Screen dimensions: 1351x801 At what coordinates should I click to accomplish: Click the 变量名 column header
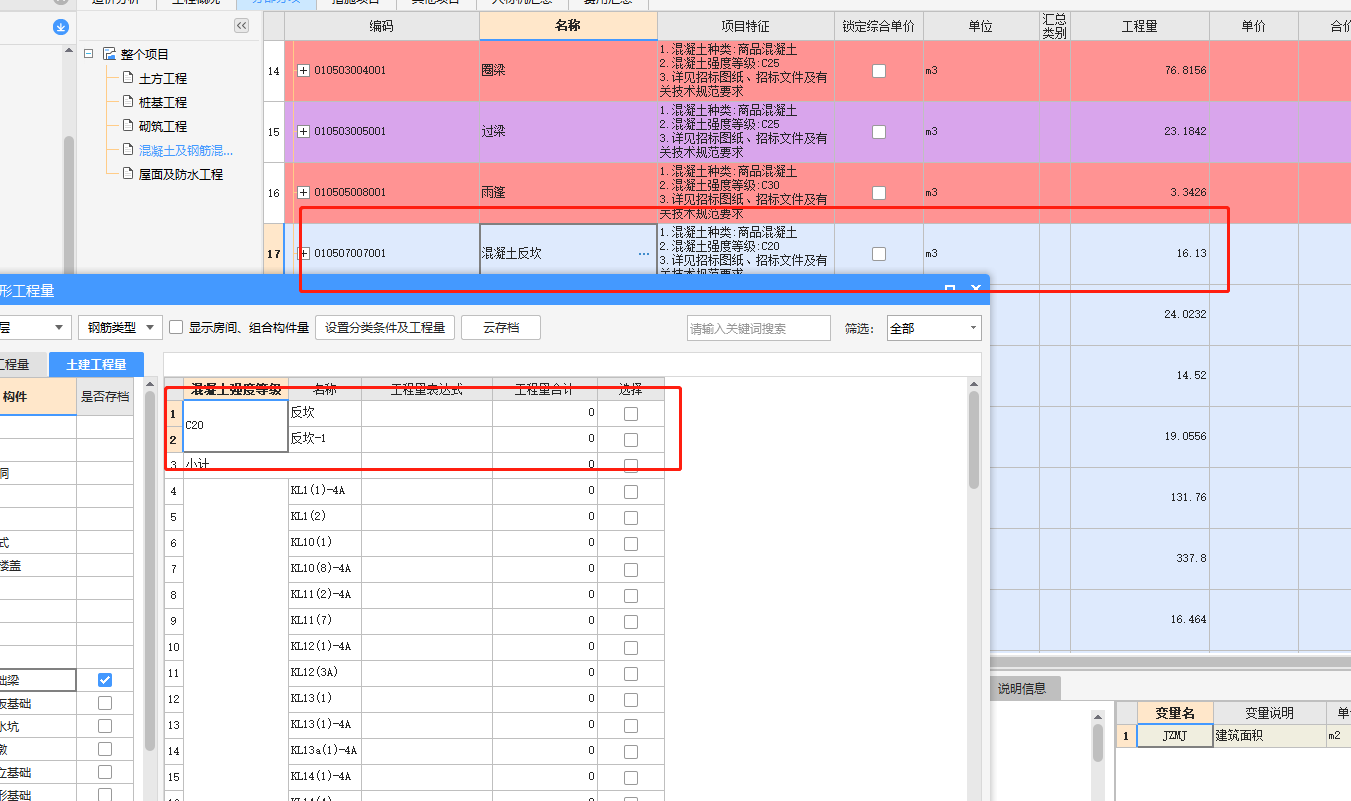point(1174,713)
